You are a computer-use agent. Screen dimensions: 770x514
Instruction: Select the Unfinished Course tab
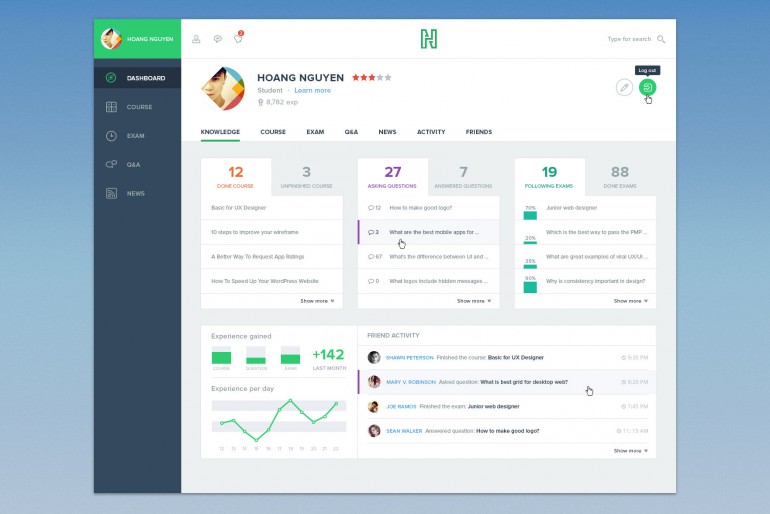306,177
